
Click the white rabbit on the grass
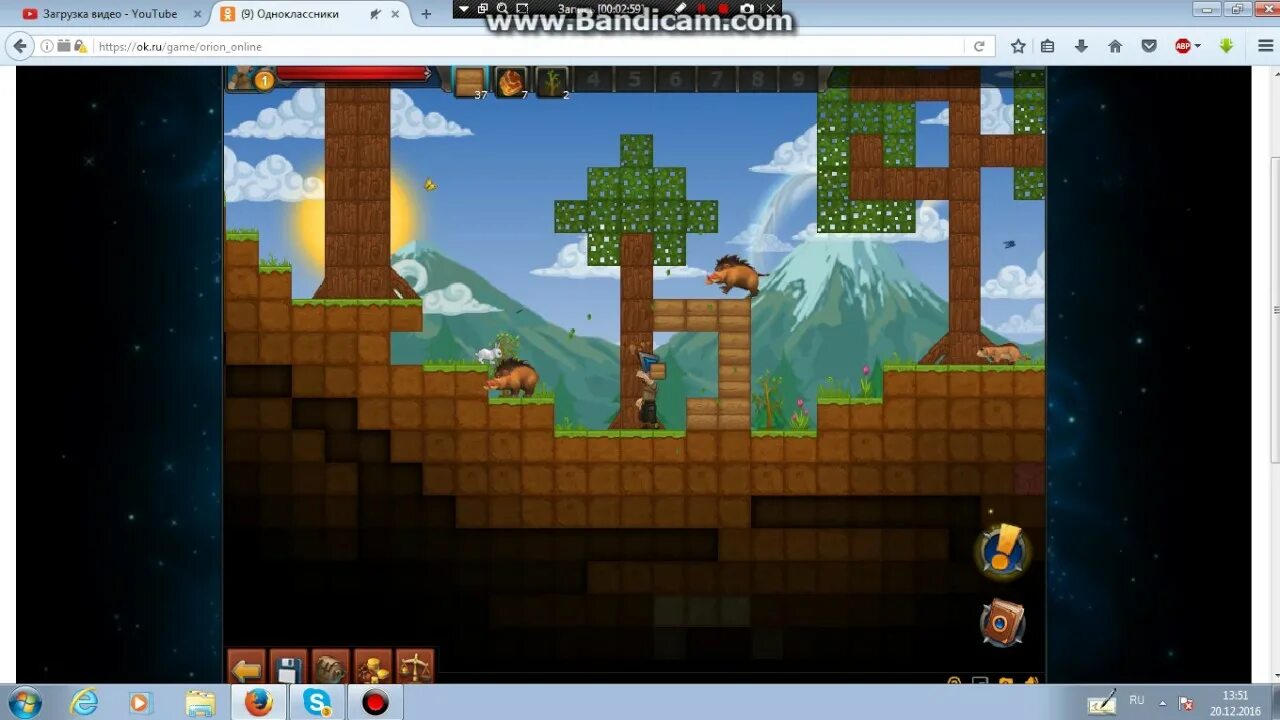point(489,354)
